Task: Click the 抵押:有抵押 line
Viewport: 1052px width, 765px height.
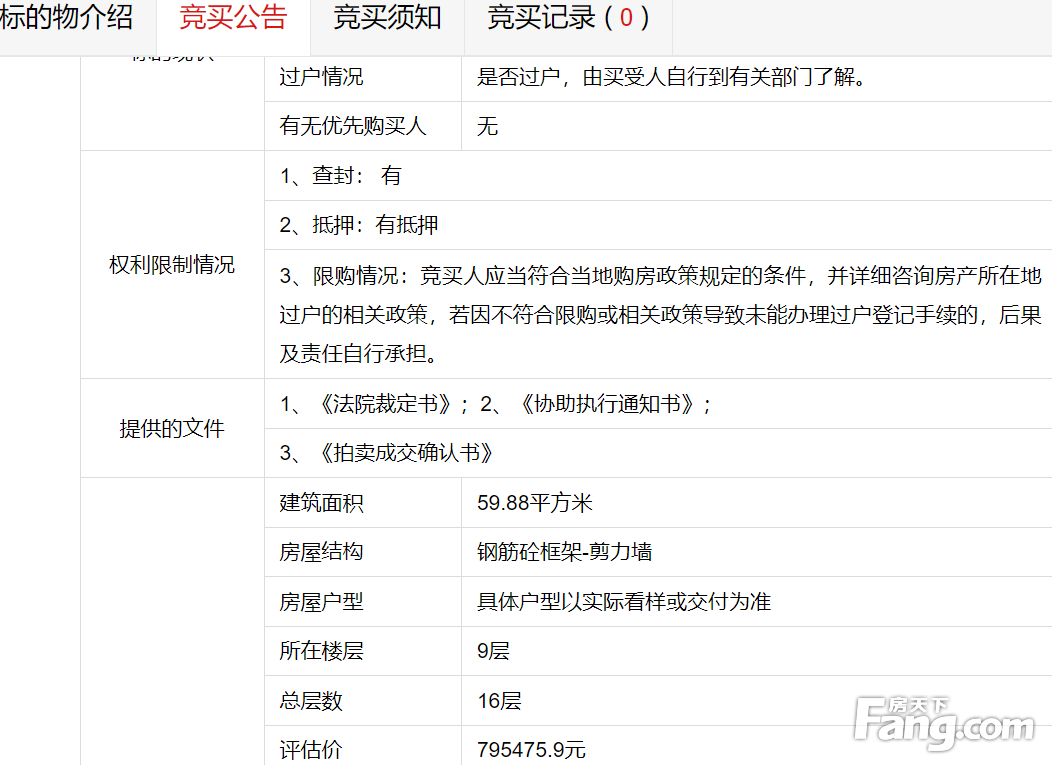Action: click(x=359, y=225)
